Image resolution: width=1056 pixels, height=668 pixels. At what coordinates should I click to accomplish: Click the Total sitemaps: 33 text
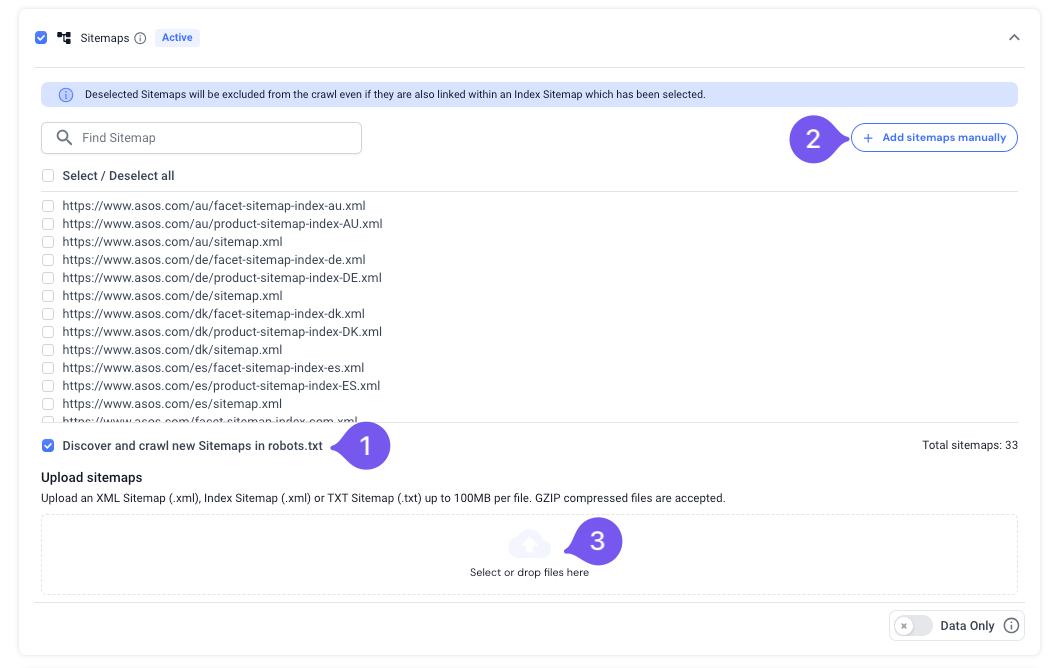[970, 445]
